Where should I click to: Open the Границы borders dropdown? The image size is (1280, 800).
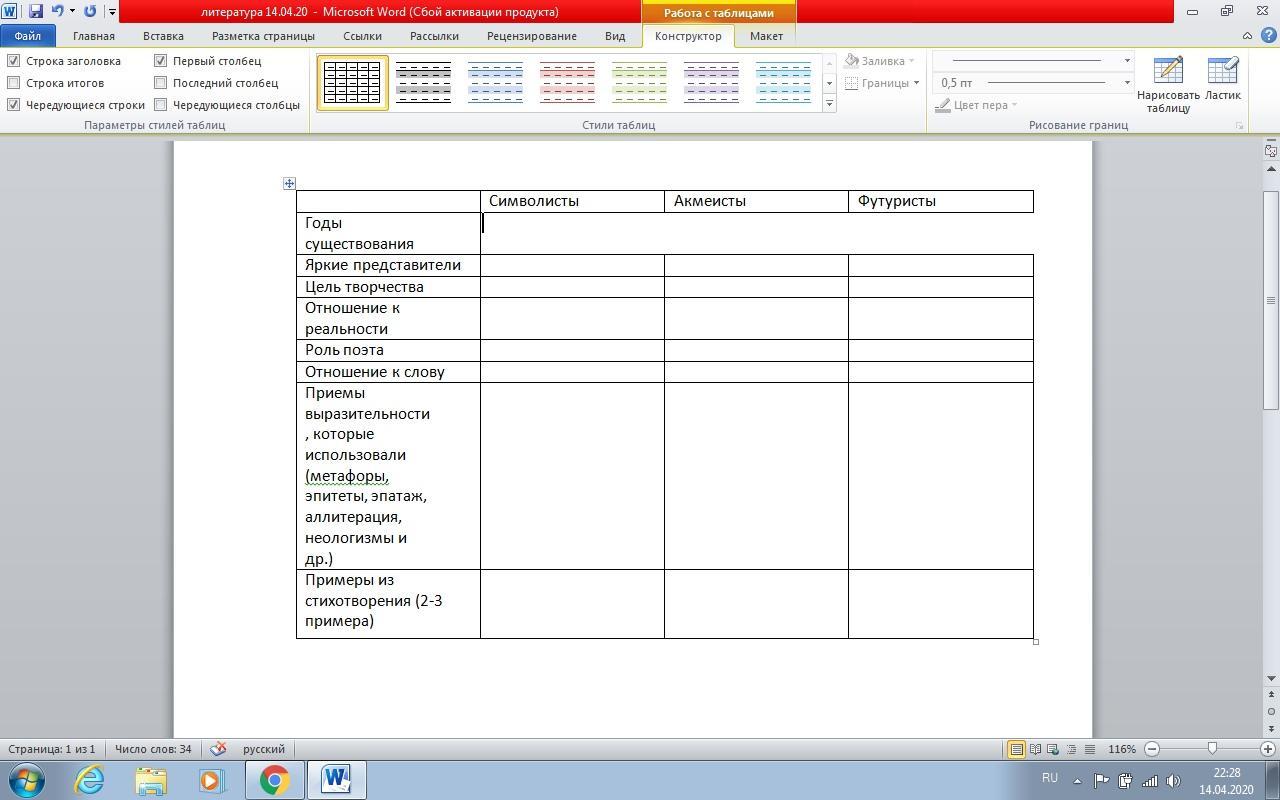[882, 83]
